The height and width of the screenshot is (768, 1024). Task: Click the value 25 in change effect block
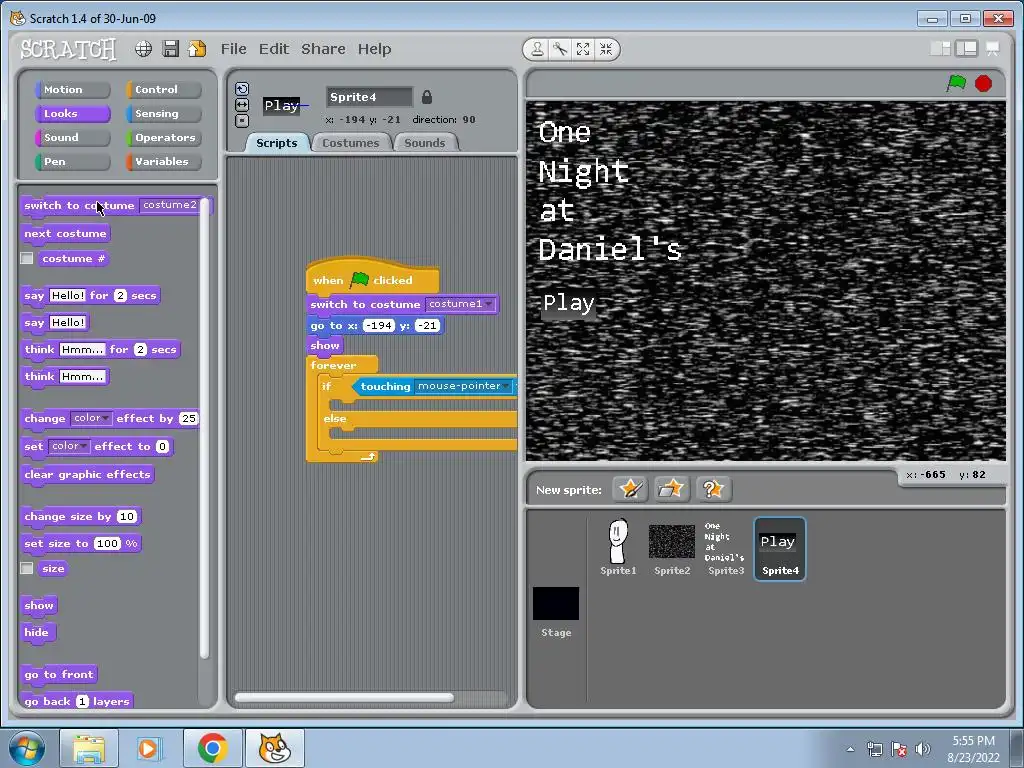(188, 419)
